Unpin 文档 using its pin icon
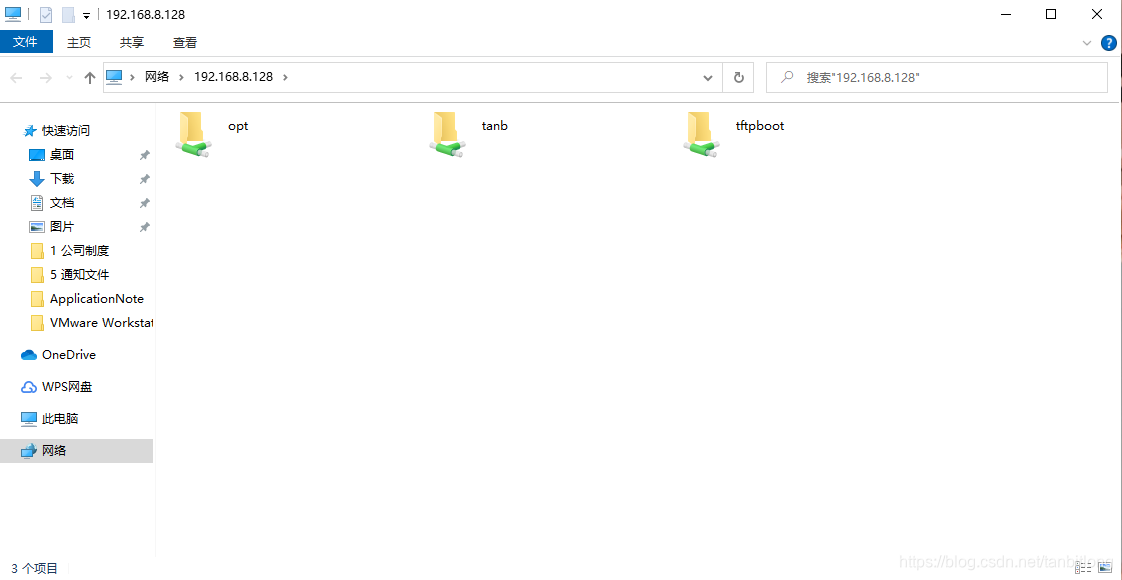This screenshot has width=1122, height=580. click(x=145, y=203)
